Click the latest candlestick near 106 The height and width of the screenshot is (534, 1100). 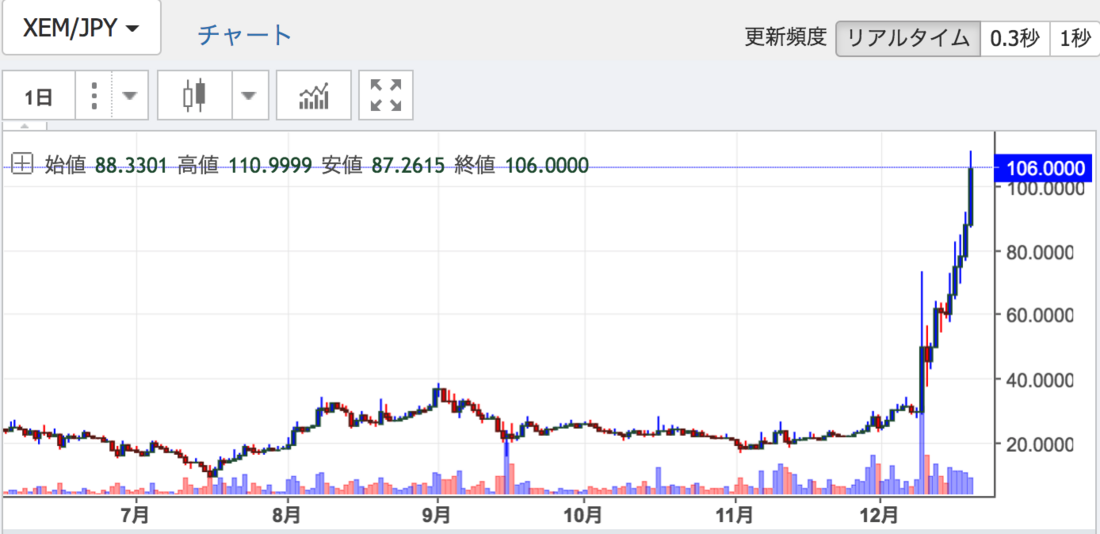click(971, 196)
